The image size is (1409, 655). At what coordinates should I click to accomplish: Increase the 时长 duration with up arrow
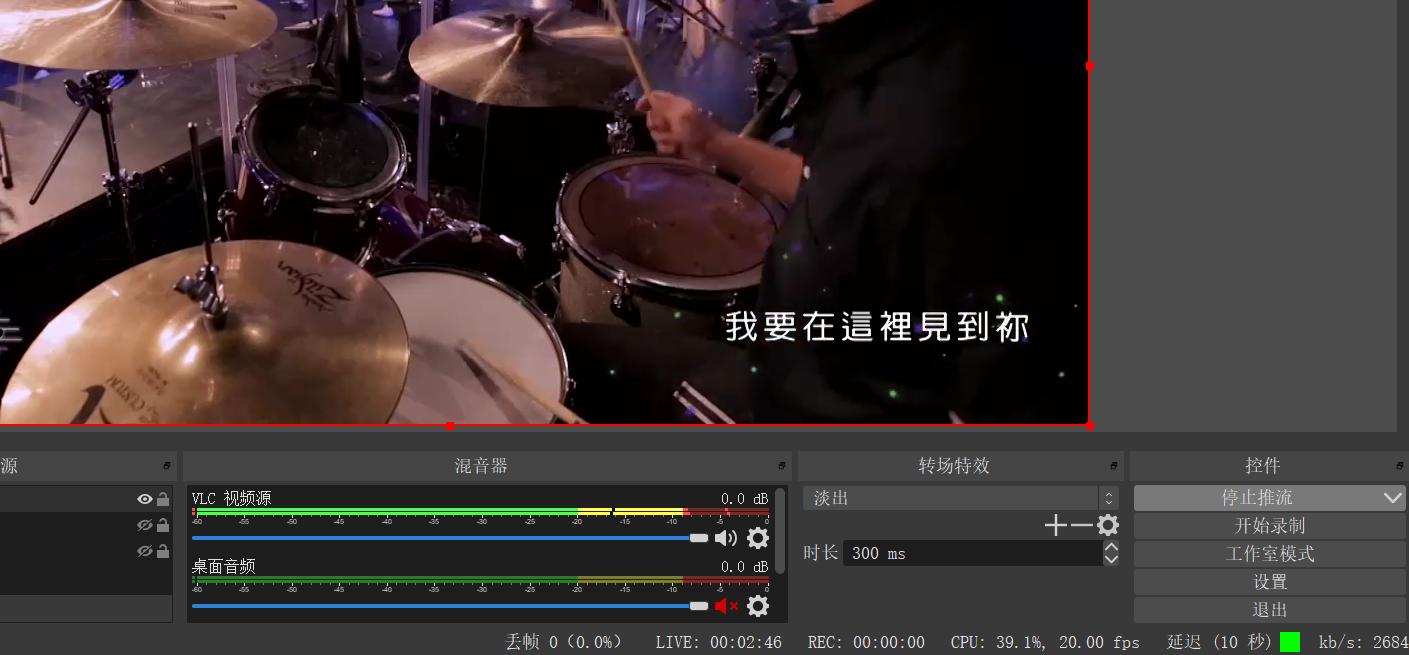pyautogui.click(x=1111, y=547)
